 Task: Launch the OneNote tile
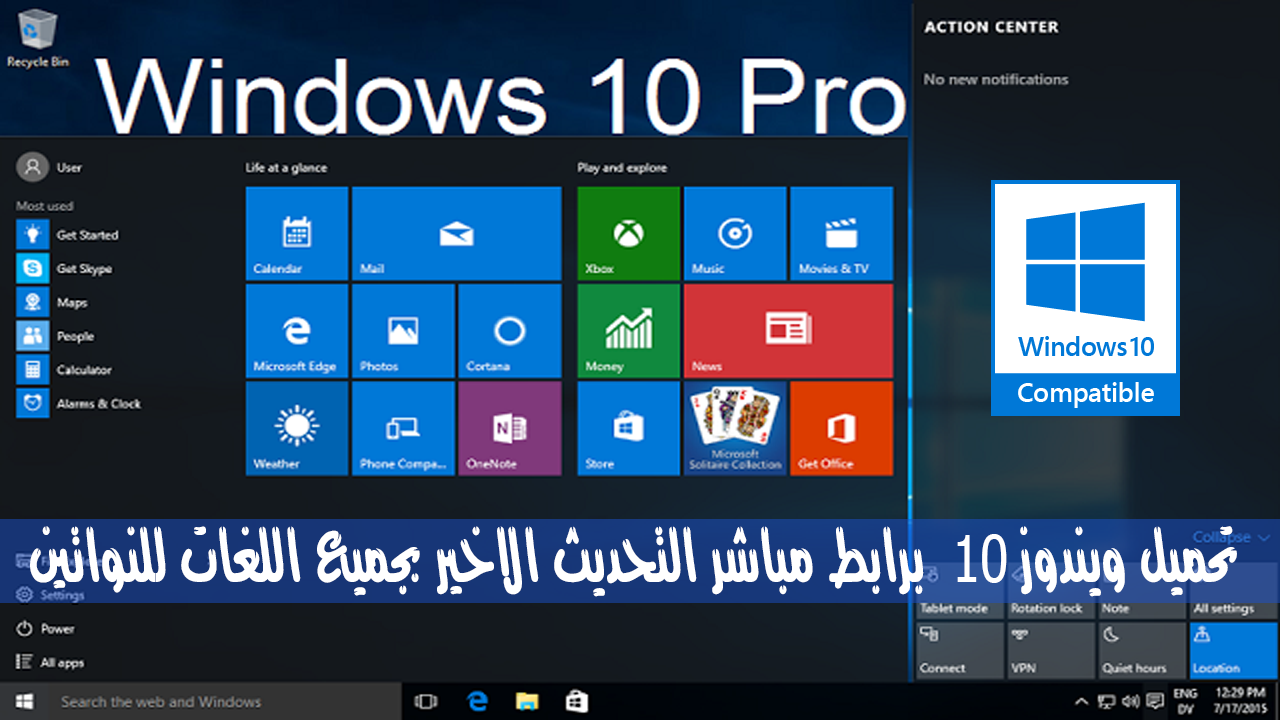[509, 428]
